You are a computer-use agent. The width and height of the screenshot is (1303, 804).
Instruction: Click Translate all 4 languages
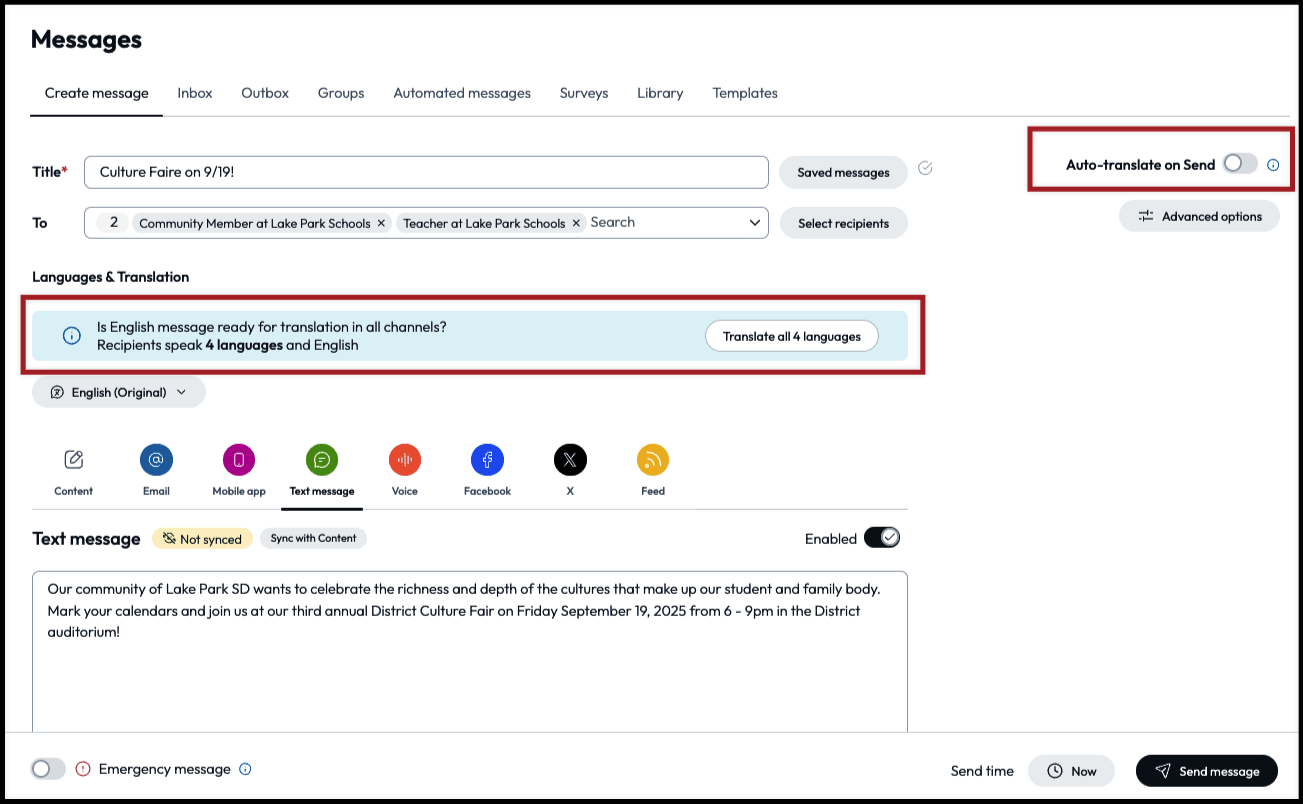click(791, 336)
